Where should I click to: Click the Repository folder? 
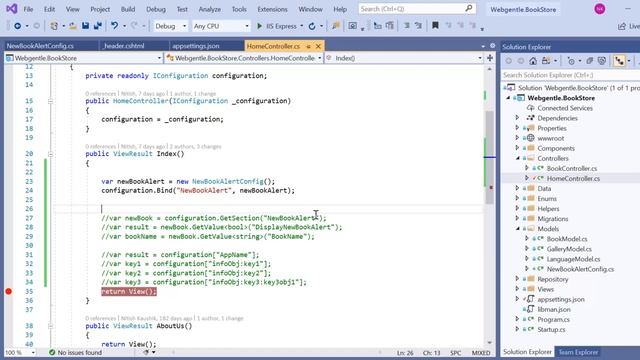553,279
